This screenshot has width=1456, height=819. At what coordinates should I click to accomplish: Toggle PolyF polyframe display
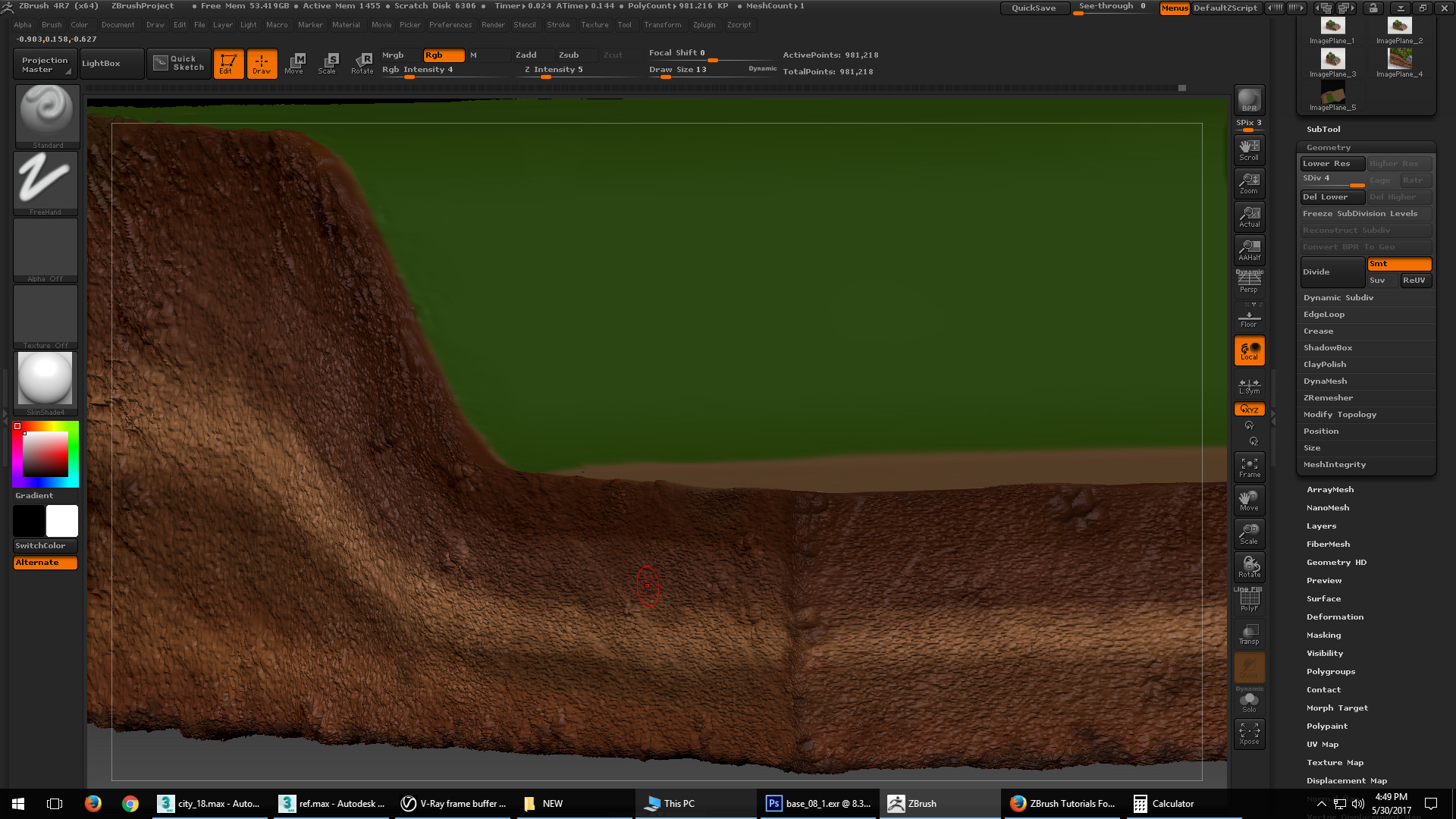pyautogui.click(x=1249, y=601)
